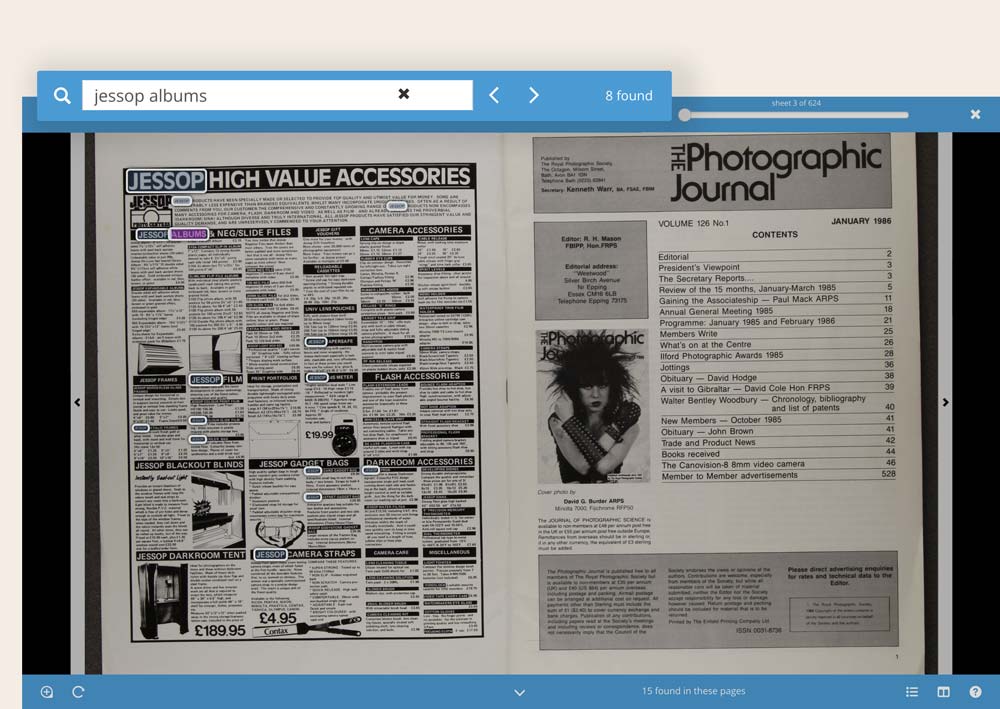Select the purple highlighted ALBUMS match
Viewport: 1000px width, 709px height.
189,234
